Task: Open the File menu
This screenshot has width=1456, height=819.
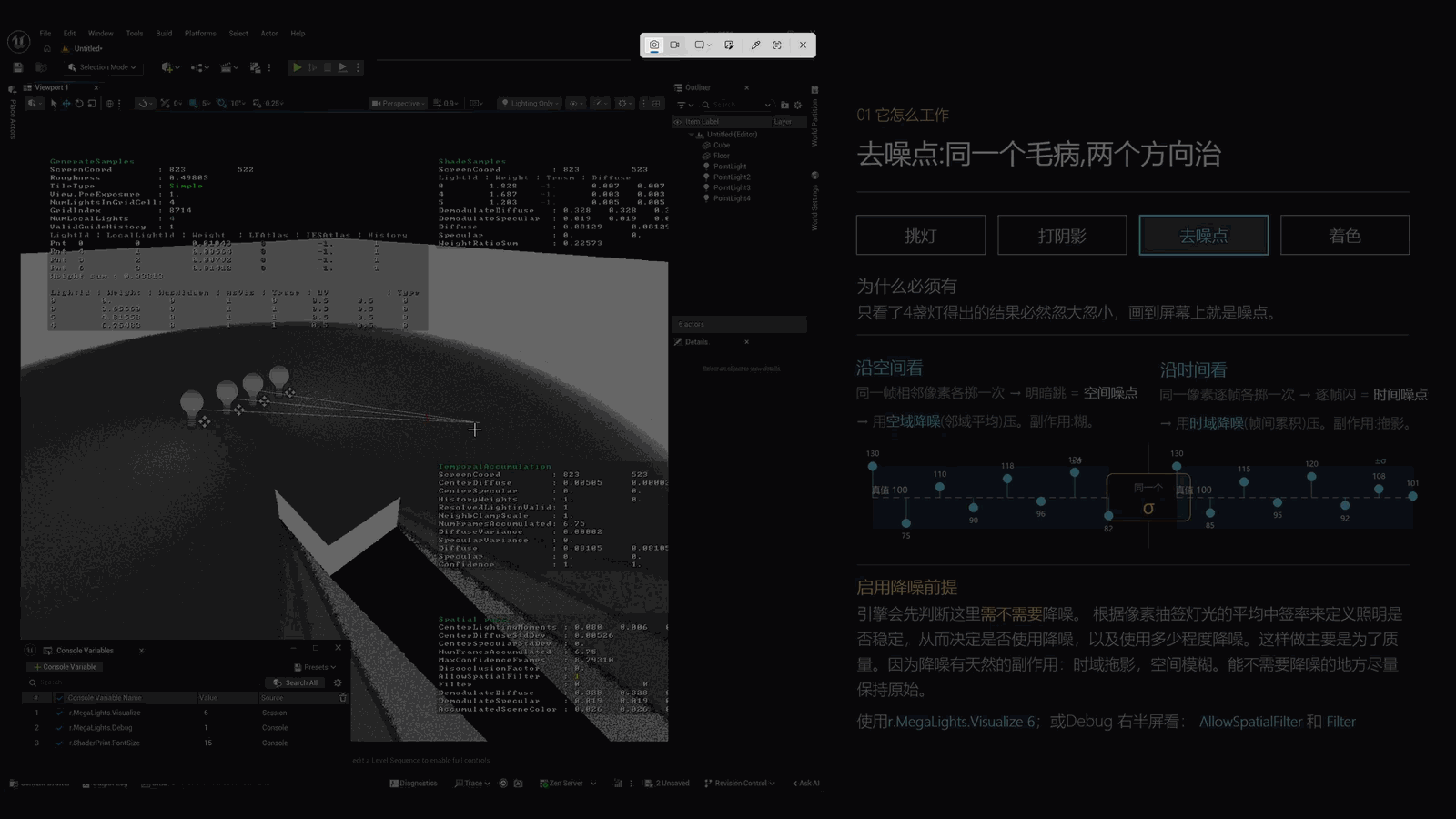Action: click(x=45, y=34)
